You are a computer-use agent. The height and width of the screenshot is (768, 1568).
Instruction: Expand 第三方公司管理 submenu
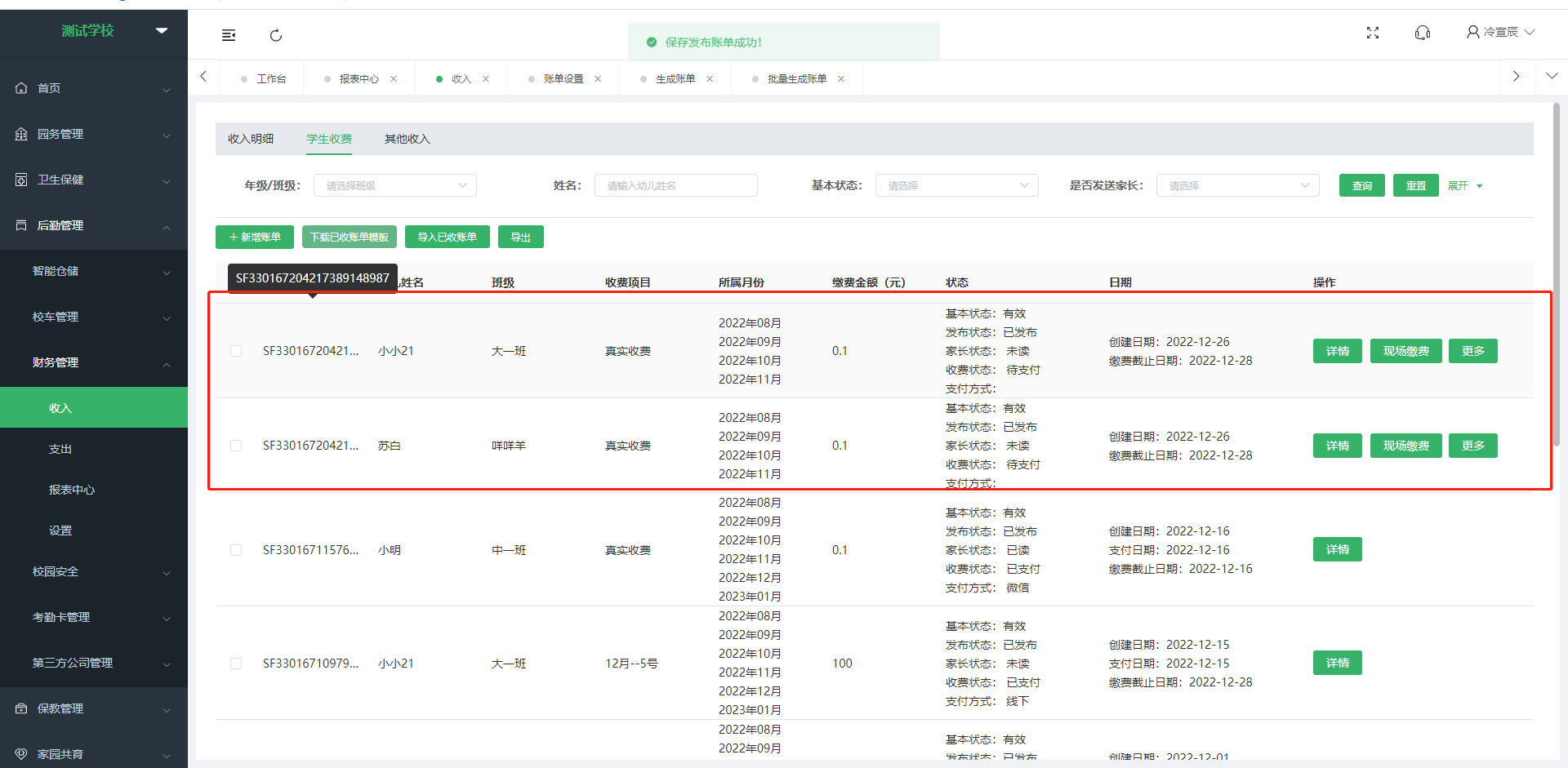[x=94, y=663]
